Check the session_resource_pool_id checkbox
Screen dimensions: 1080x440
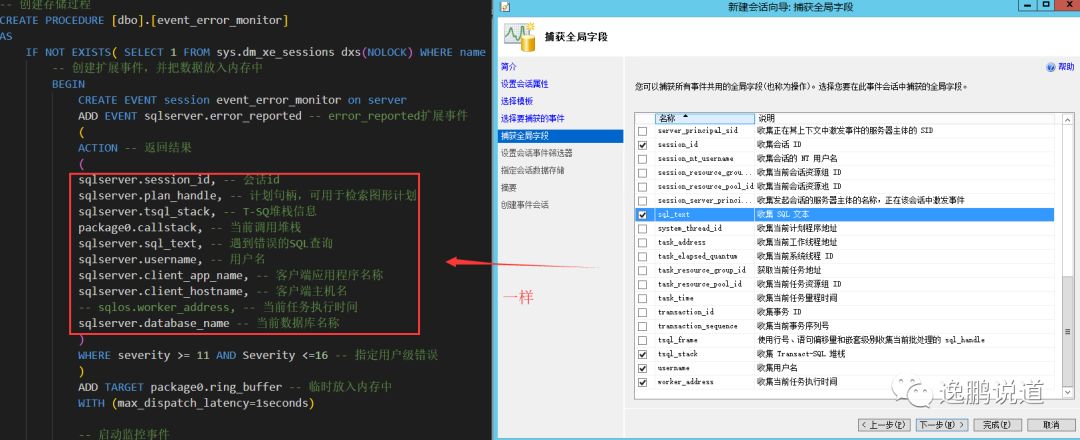pyautogui.click(x=643, y=187)
